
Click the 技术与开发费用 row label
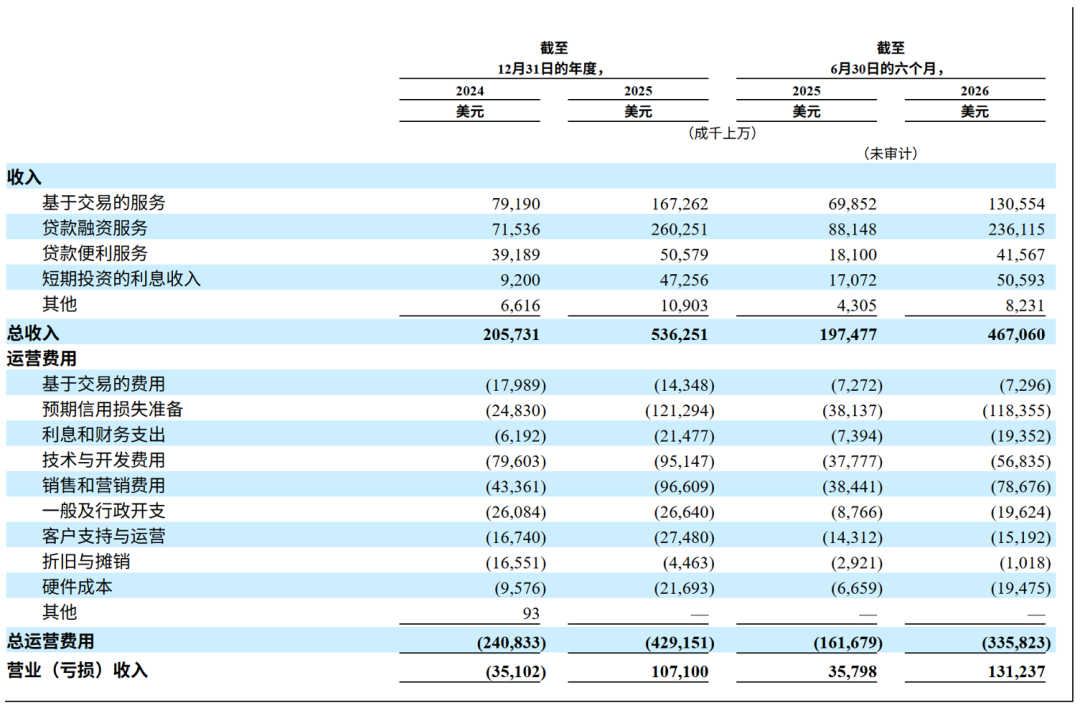coord(104,460)
